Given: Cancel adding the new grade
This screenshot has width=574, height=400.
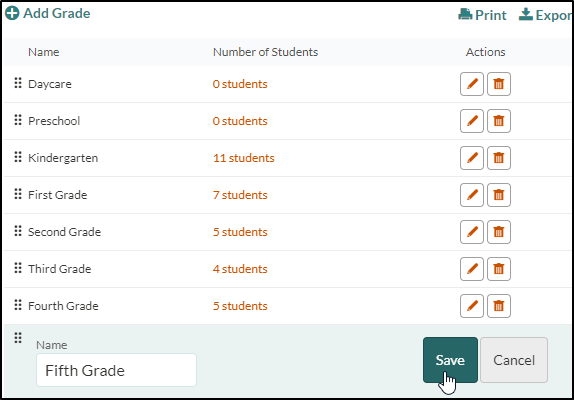Looking at the screenshot, I should 514,360.
